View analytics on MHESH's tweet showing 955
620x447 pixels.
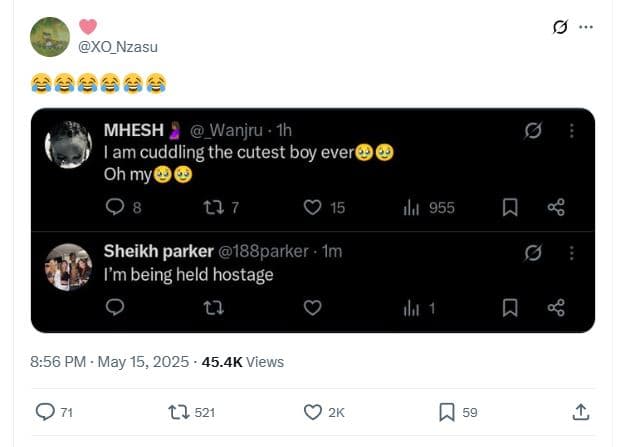tap(411, 207)
